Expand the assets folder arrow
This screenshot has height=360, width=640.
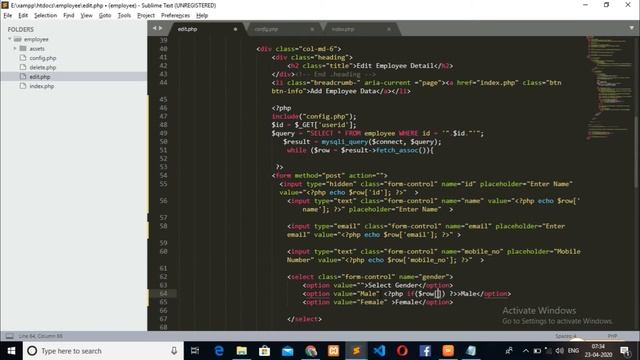coord(15,49)
